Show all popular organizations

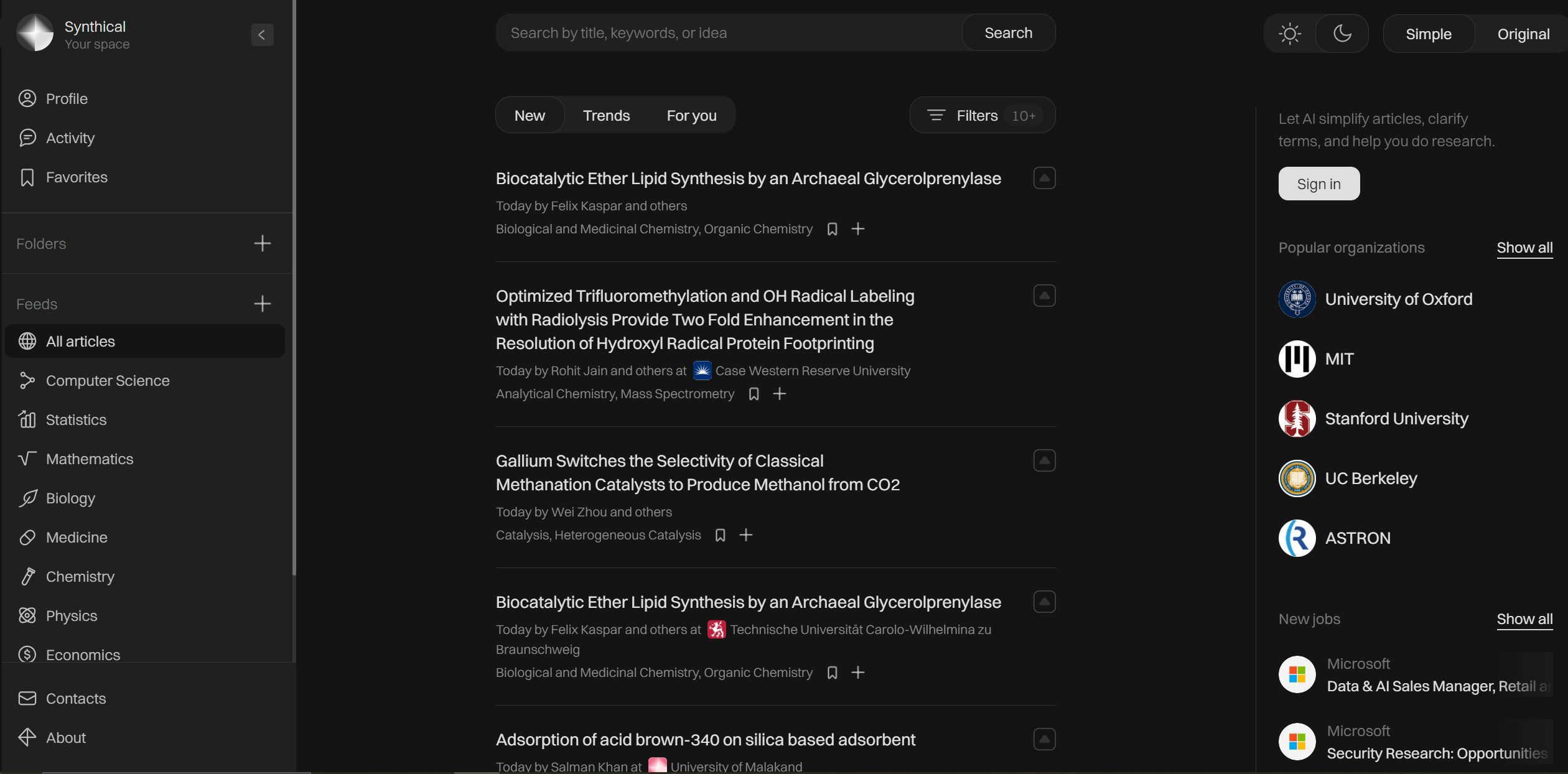click(x=1524, y=248)
